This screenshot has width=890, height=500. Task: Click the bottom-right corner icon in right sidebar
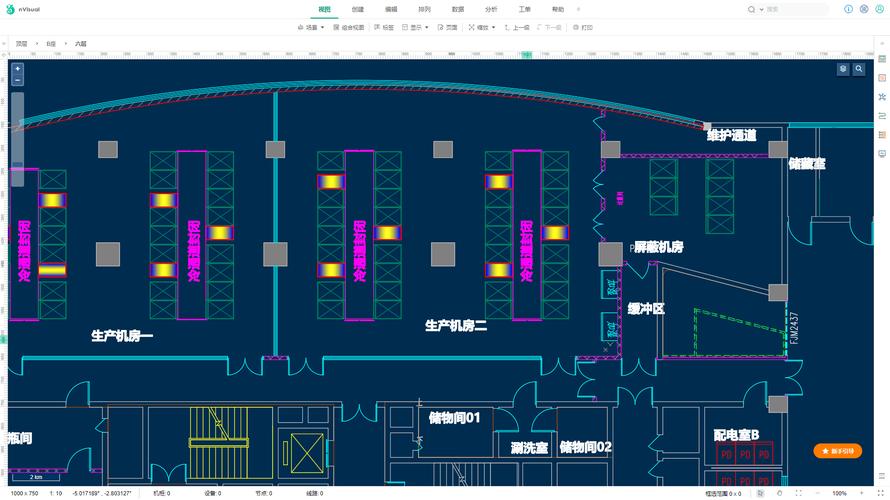point(881,476)
